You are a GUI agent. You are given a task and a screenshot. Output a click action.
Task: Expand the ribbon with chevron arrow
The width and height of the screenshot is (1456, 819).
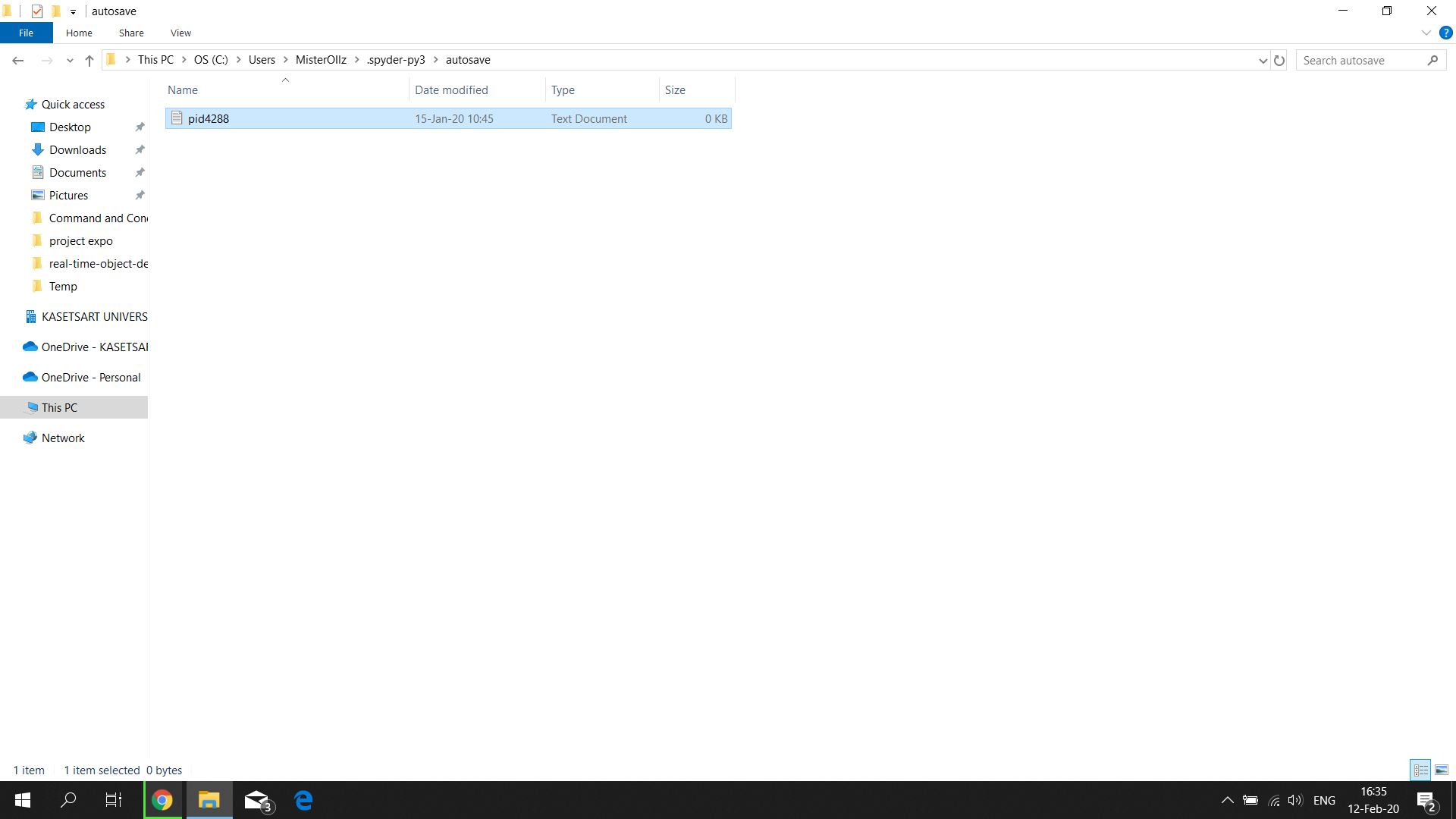[x=1426, y=33]
